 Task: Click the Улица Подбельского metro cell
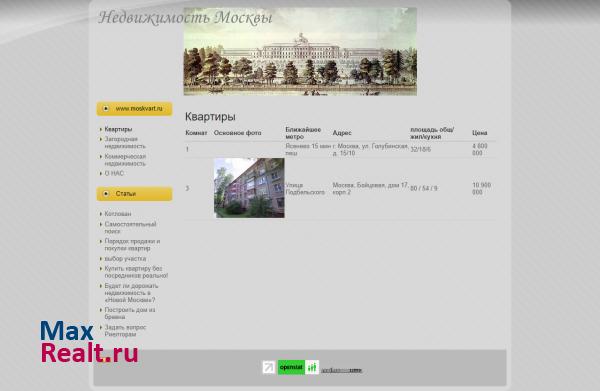pyautogui.click(x=305, y=189)
